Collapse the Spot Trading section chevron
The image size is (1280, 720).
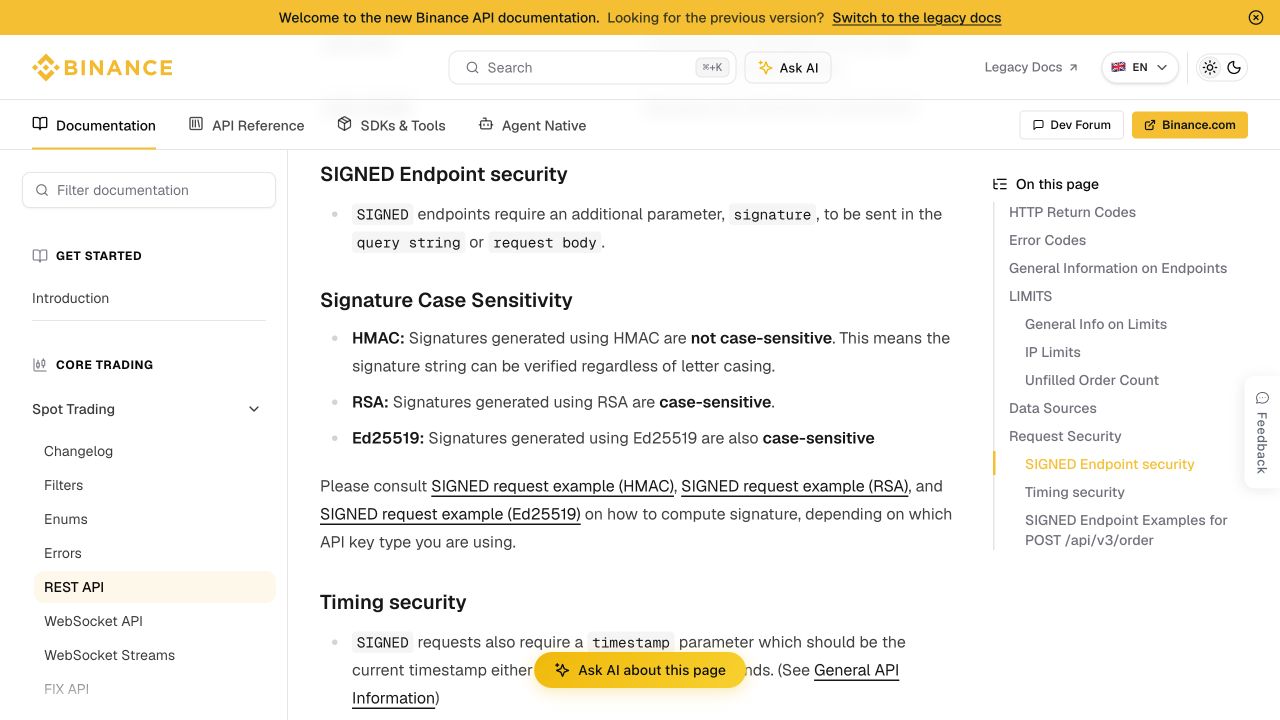pos(254,409)
